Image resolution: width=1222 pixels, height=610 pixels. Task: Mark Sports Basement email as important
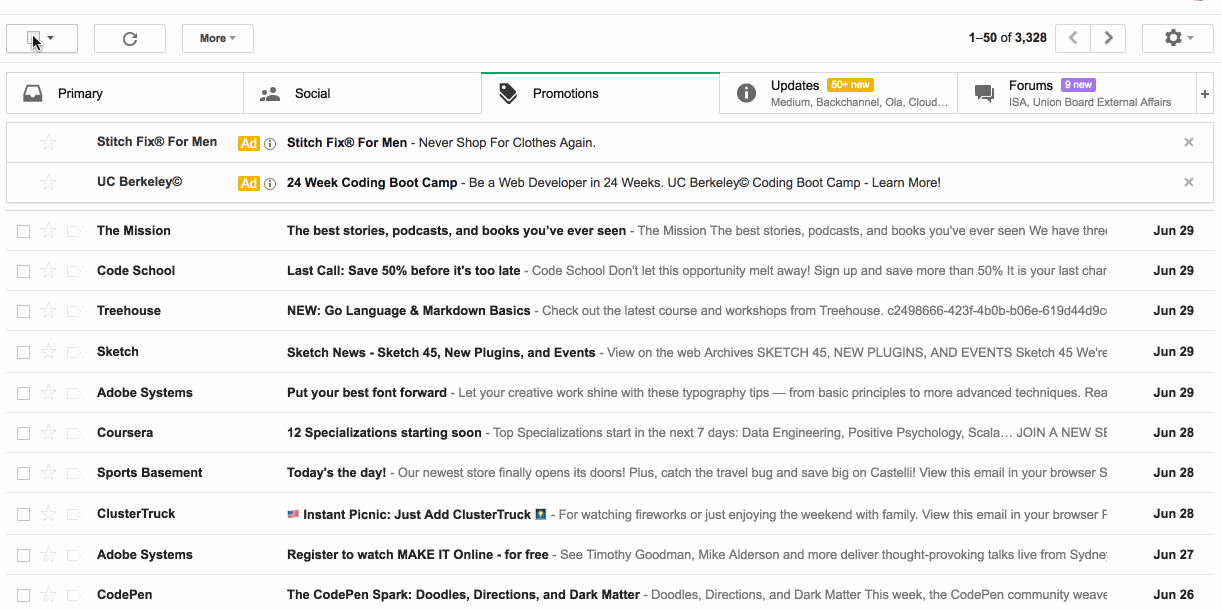(73, 473)
